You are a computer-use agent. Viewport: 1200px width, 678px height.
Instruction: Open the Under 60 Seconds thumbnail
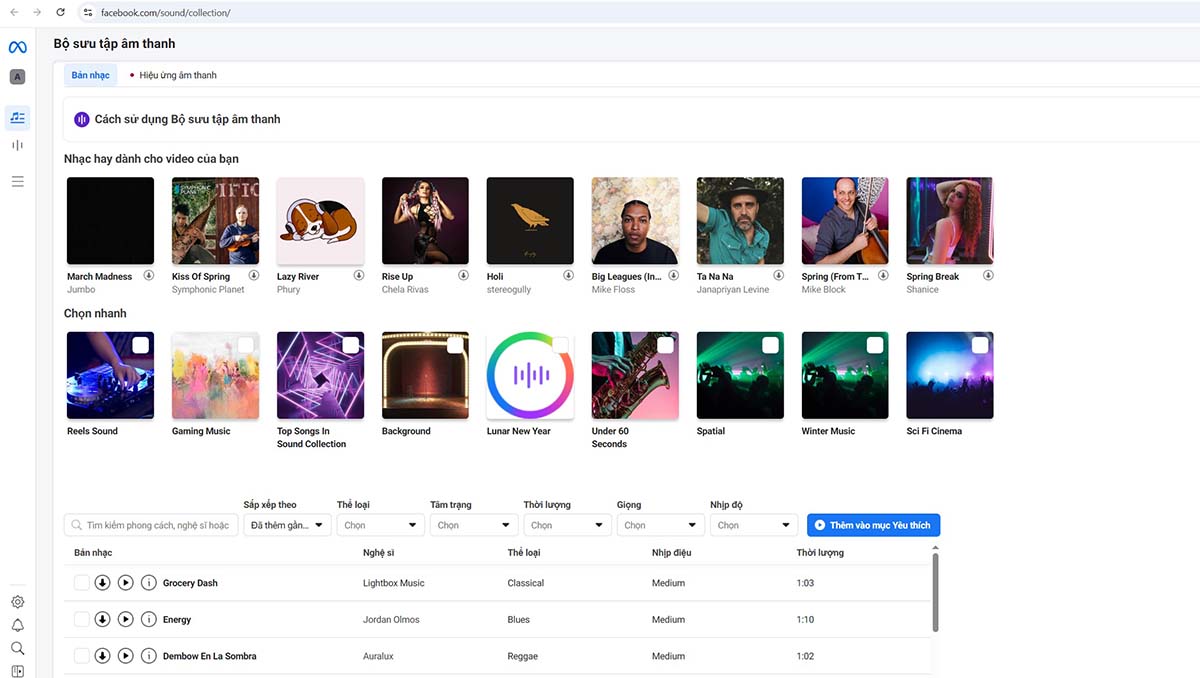point(635,375)
